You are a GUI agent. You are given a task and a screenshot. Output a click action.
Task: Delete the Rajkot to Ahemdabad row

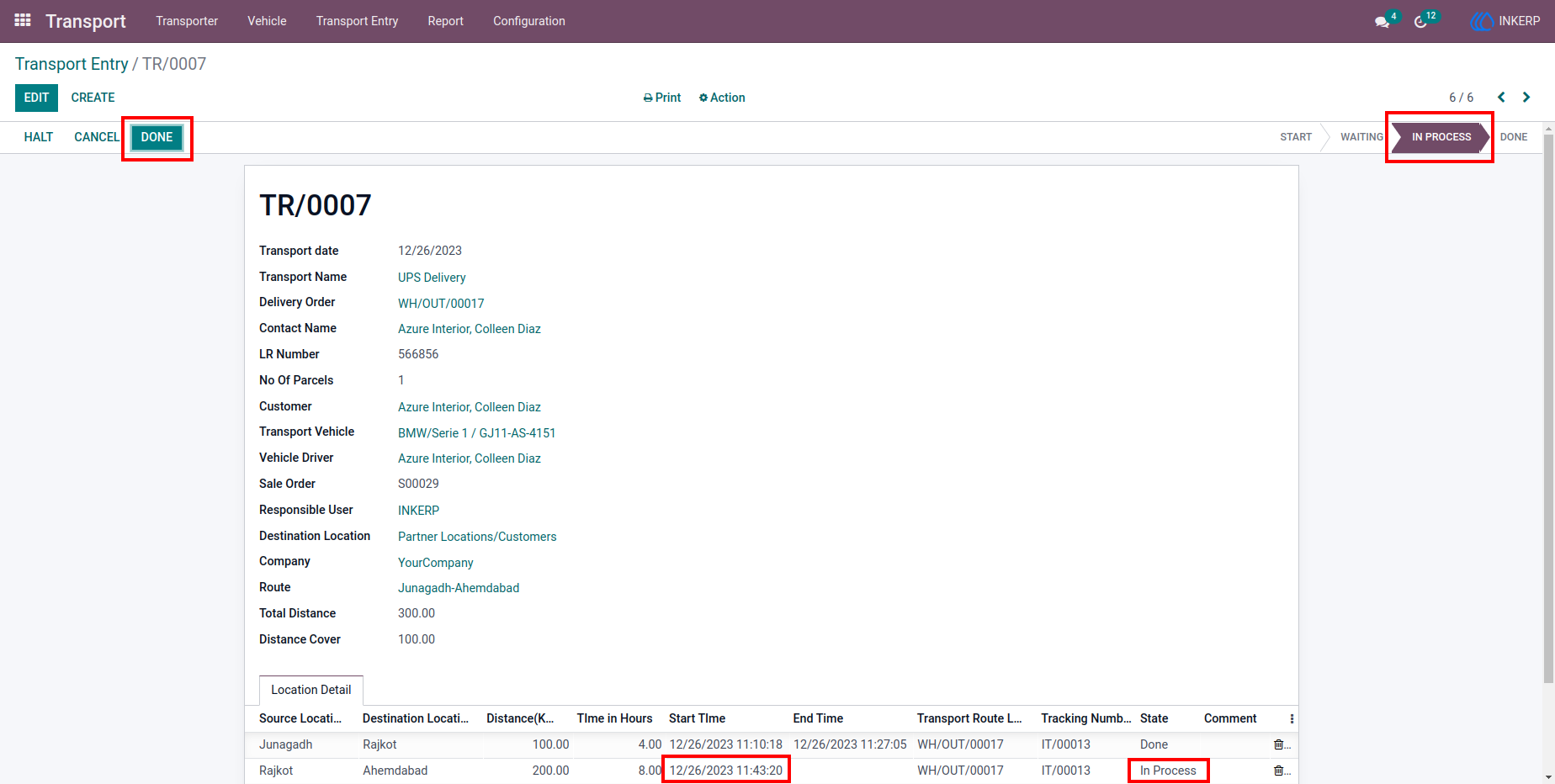[x=1278, y=771]
